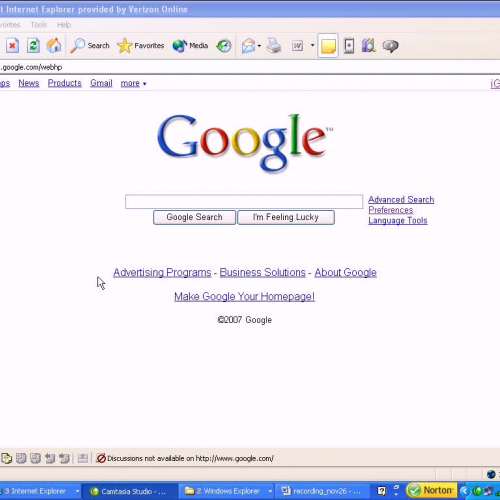Image resolution: width=500 pixels, height=500 pixels.
Task: Switch to the Internet Explorer taskbar group
Action: tap(35, 491)
